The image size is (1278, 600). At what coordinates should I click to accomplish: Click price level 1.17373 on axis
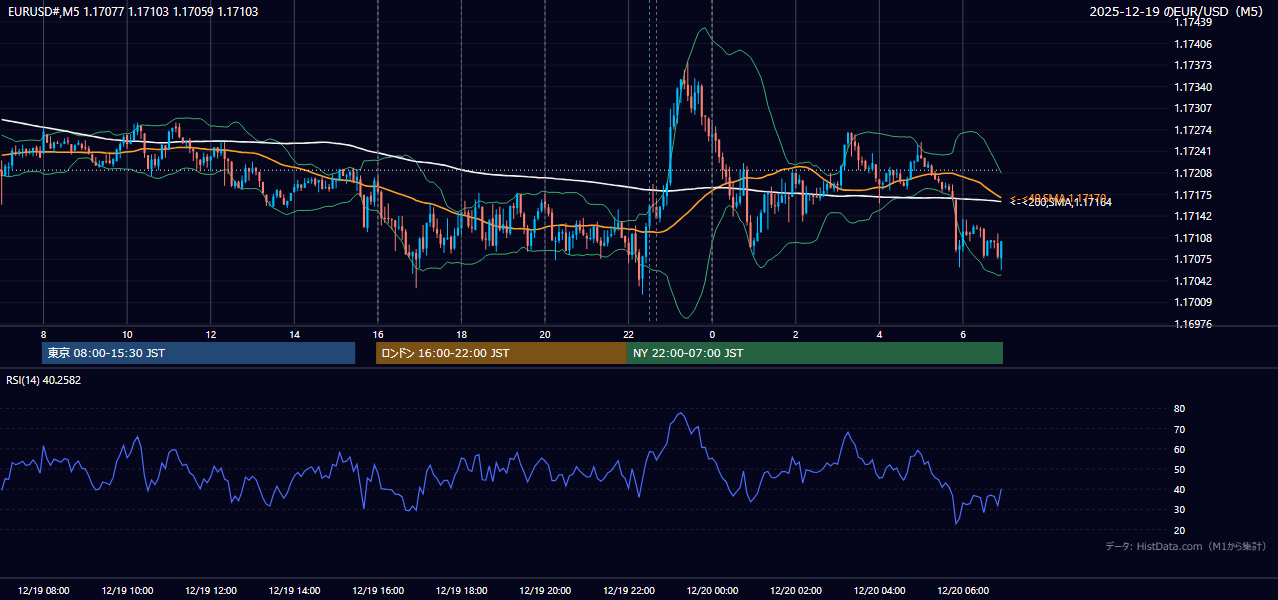pyautogui.click(x=1193, y=65)
